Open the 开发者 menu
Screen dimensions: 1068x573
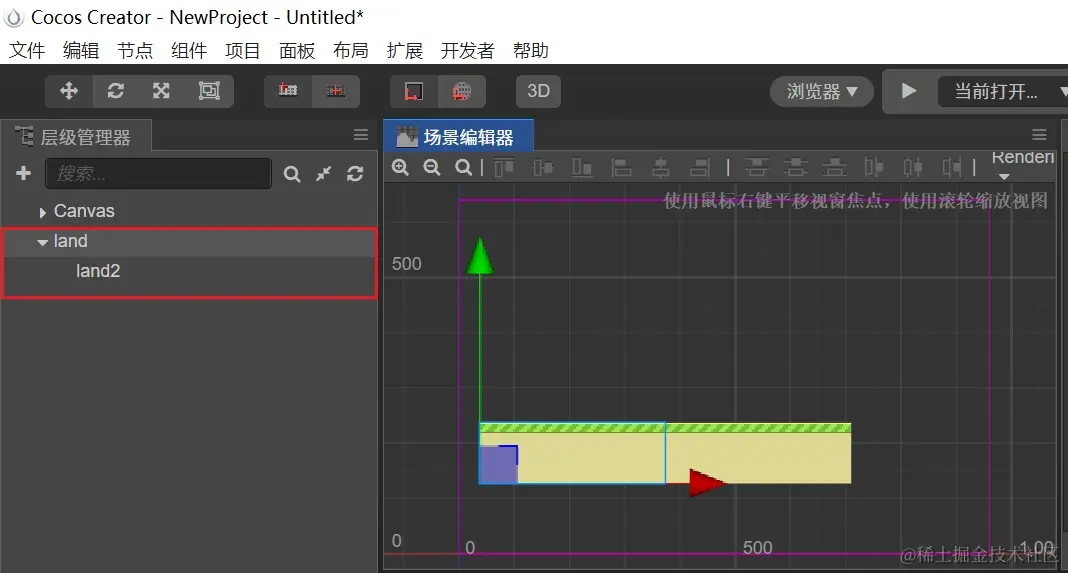click(x=467, y=50)
